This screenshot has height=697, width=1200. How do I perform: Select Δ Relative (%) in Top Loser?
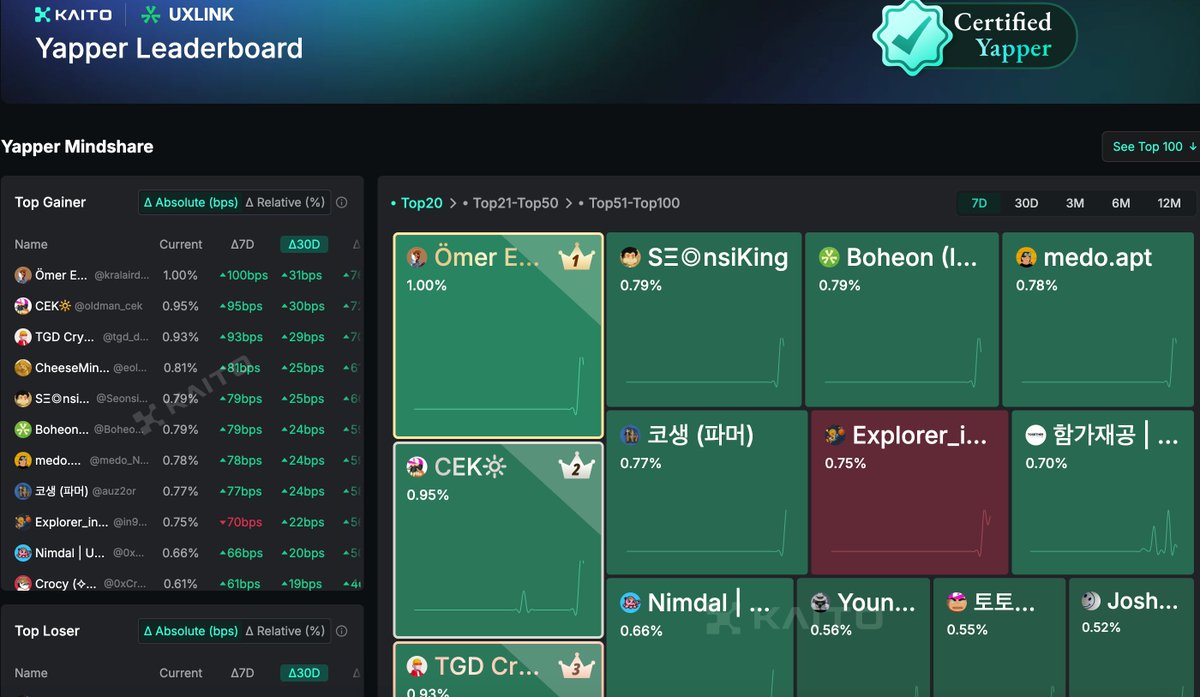(x=285, y=631)
